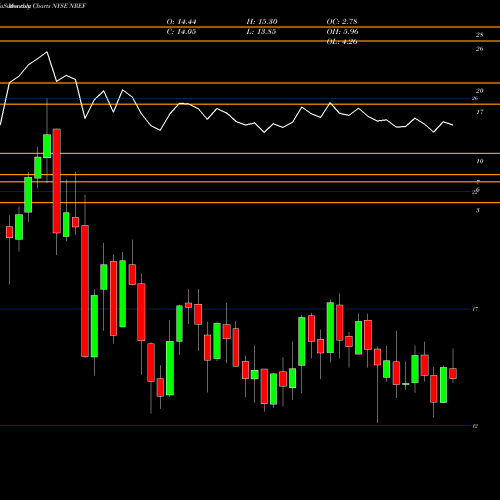Select the axis label '20'

pyautogui.click(x=479, y=91)
